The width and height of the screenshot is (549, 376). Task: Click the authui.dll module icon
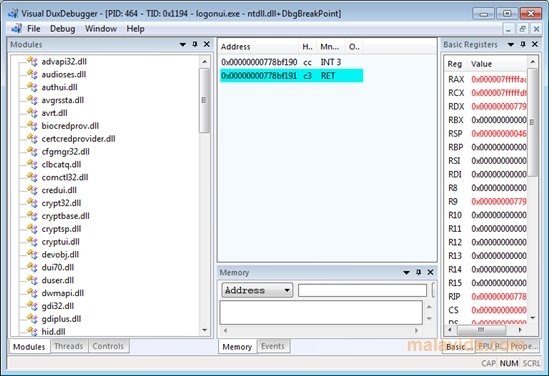[32, 87]
